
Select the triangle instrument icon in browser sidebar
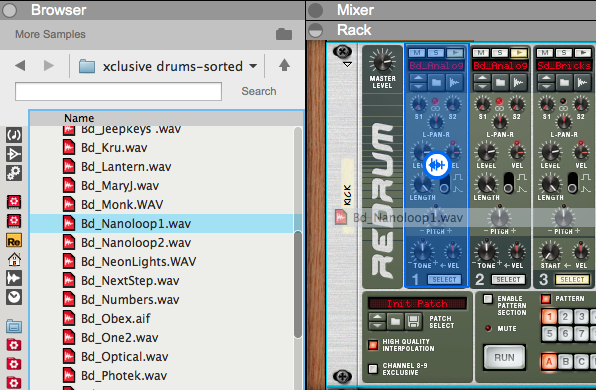pyautogui.click(x=14, y=154)
